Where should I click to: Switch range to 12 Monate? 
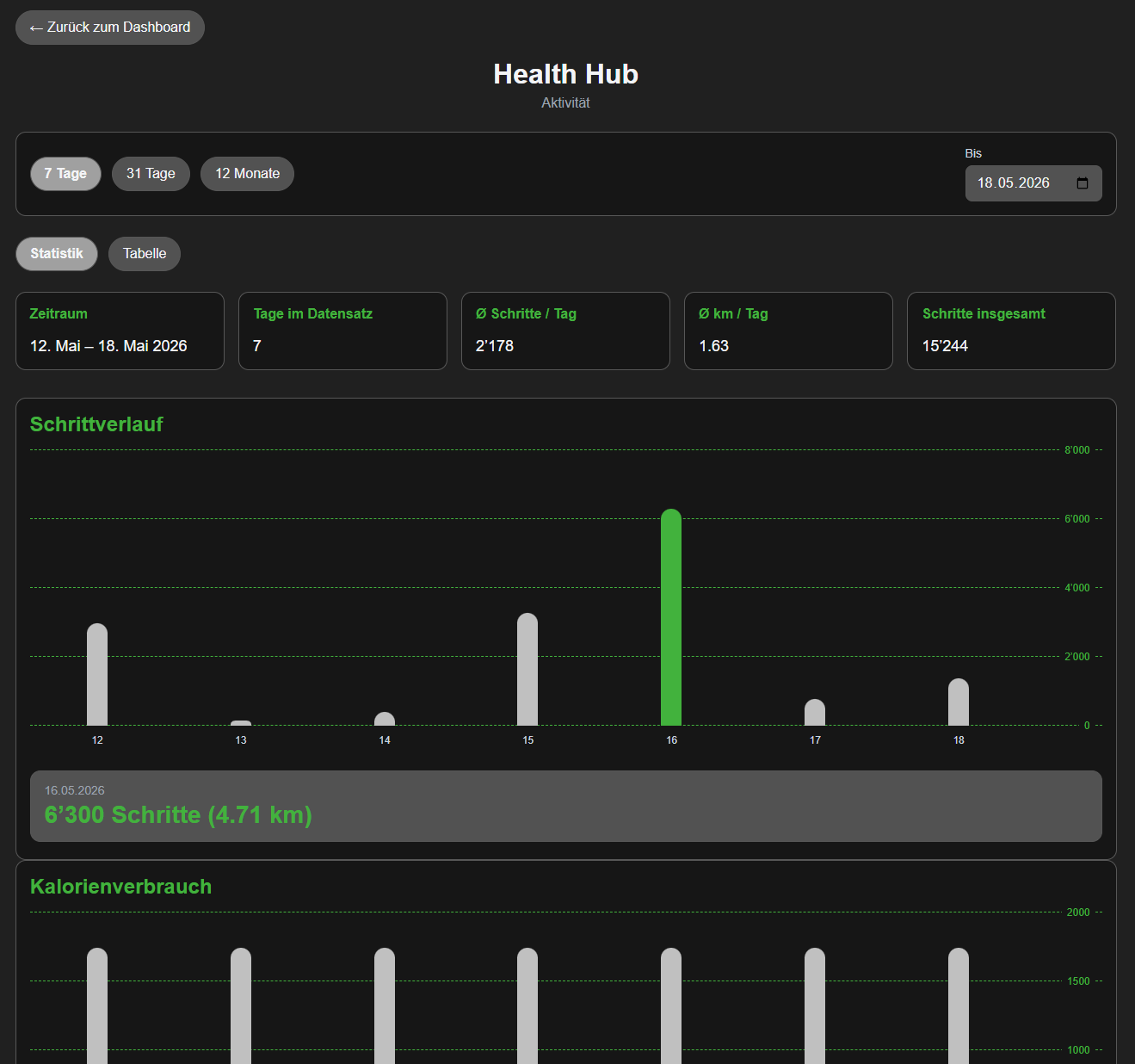pos(247,174)
